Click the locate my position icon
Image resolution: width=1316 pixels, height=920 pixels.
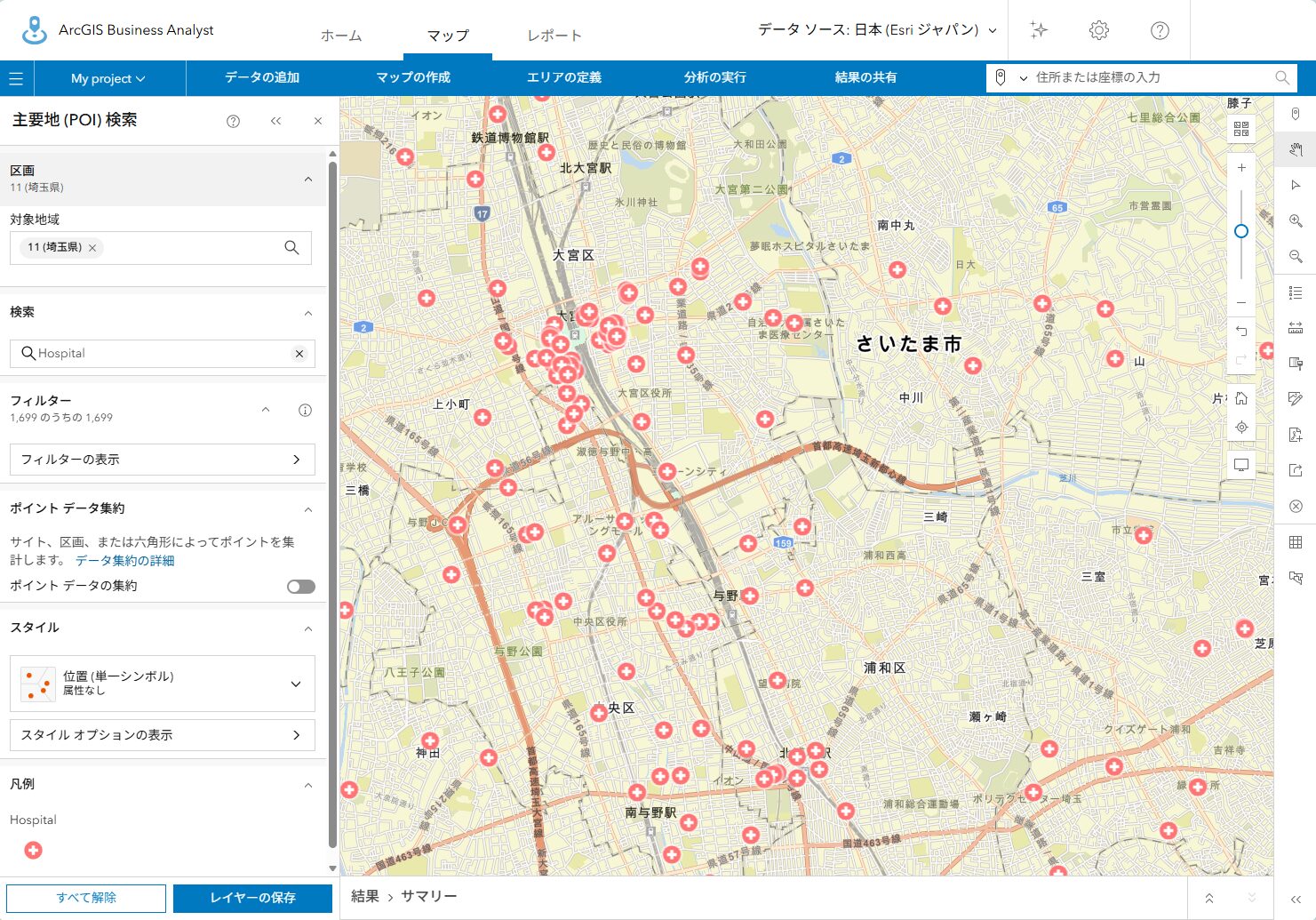pos(1241,428)
